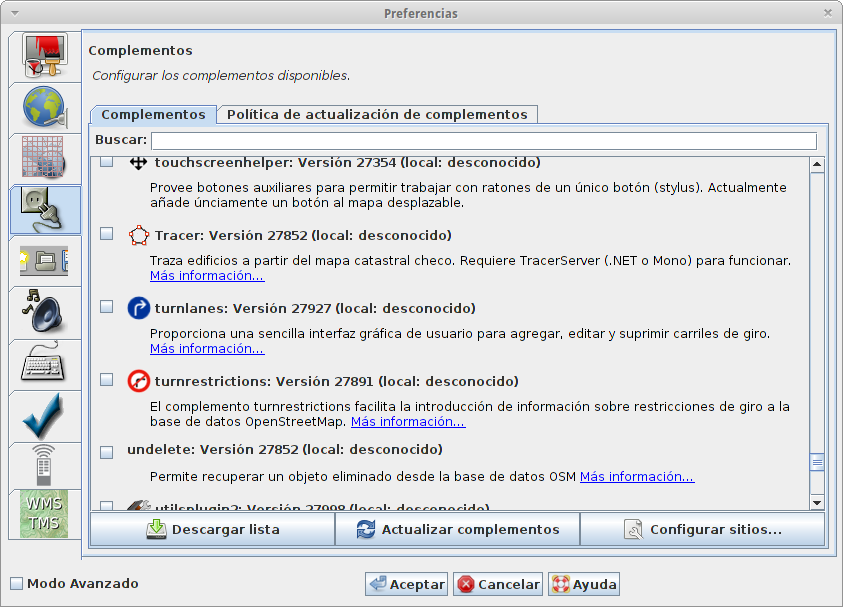Viewport: 843px width, 607px height.
Task: Select the Complementos tab
Action: 153,115
